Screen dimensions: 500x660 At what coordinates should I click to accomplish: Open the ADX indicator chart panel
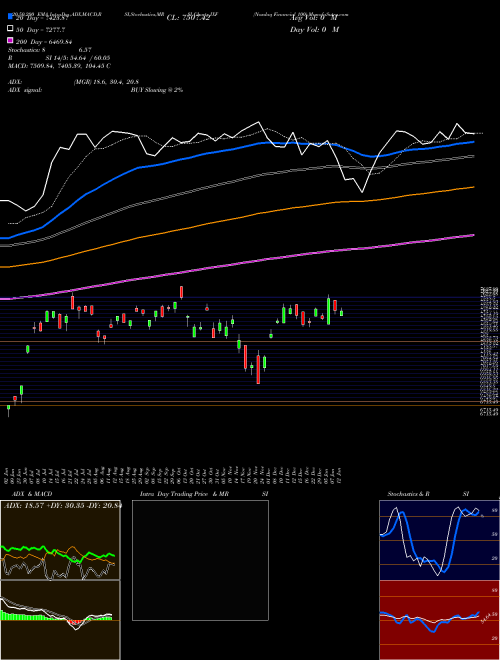pyautogui.click(x=60, y=540)
